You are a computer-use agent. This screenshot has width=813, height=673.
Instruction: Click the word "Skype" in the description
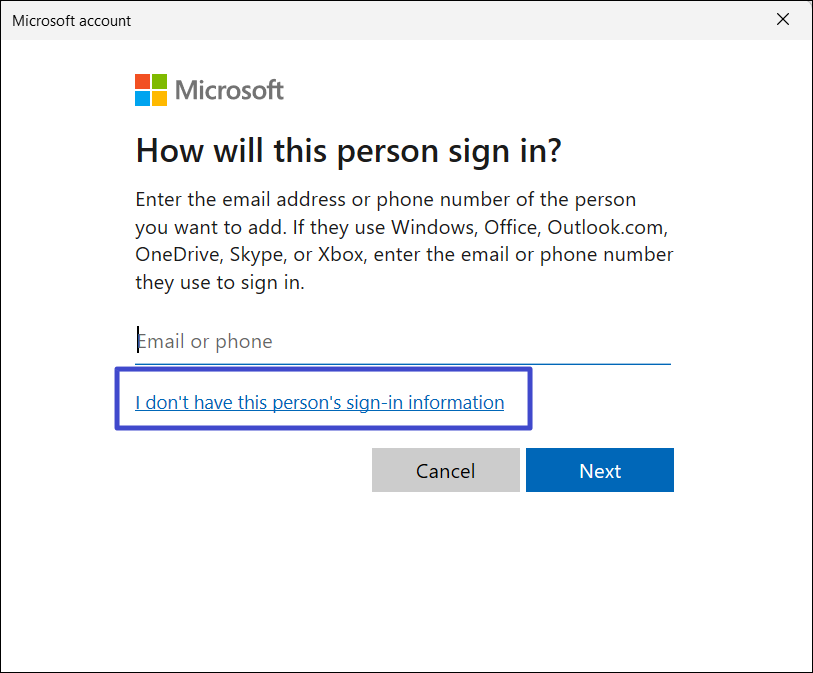(257, 254)
